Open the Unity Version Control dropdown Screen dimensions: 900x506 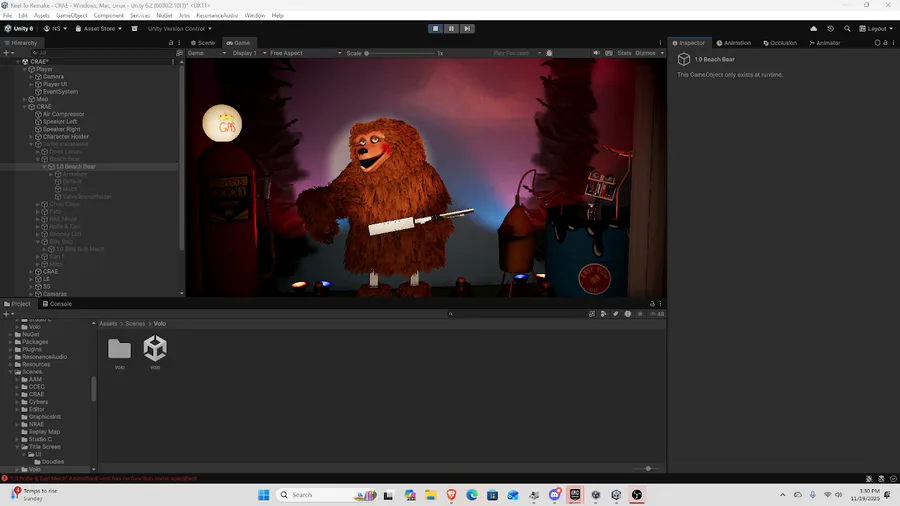pos(180,29)
